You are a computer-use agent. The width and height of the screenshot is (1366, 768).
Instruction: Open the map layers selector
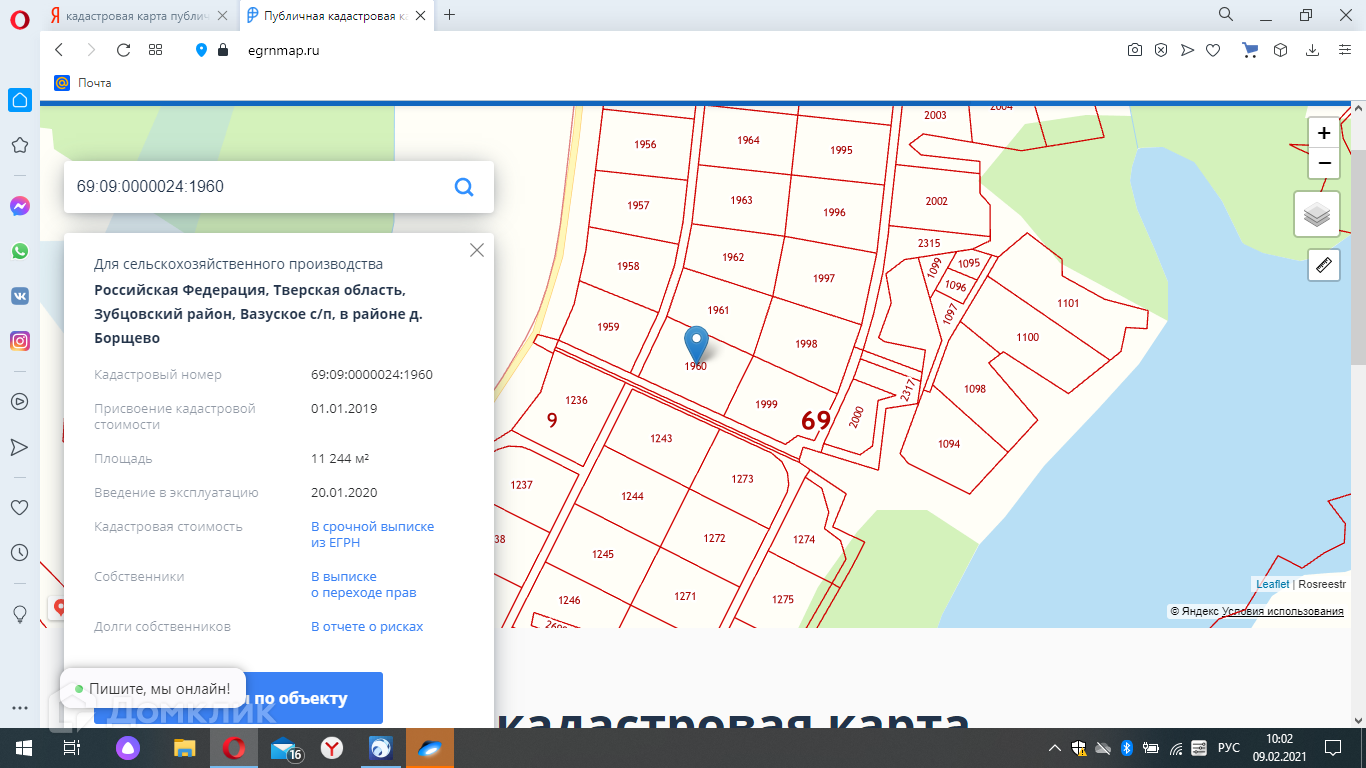pyautogui.click(x=1317, y=214)
